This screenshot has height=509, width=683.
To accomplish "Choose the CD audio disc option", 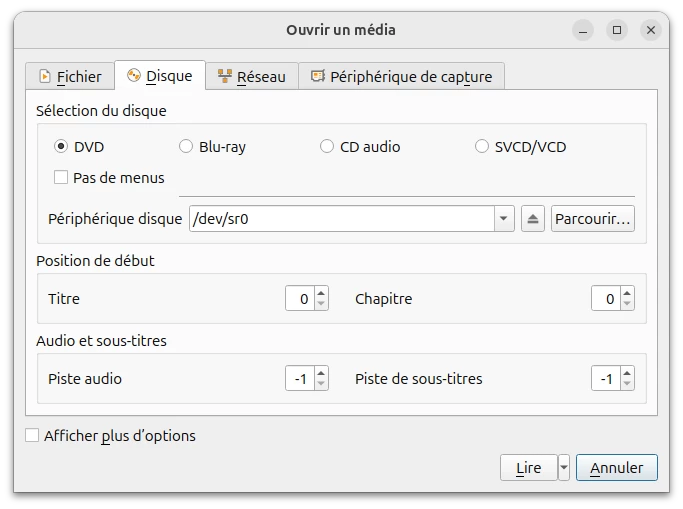I will click(327, 146).
